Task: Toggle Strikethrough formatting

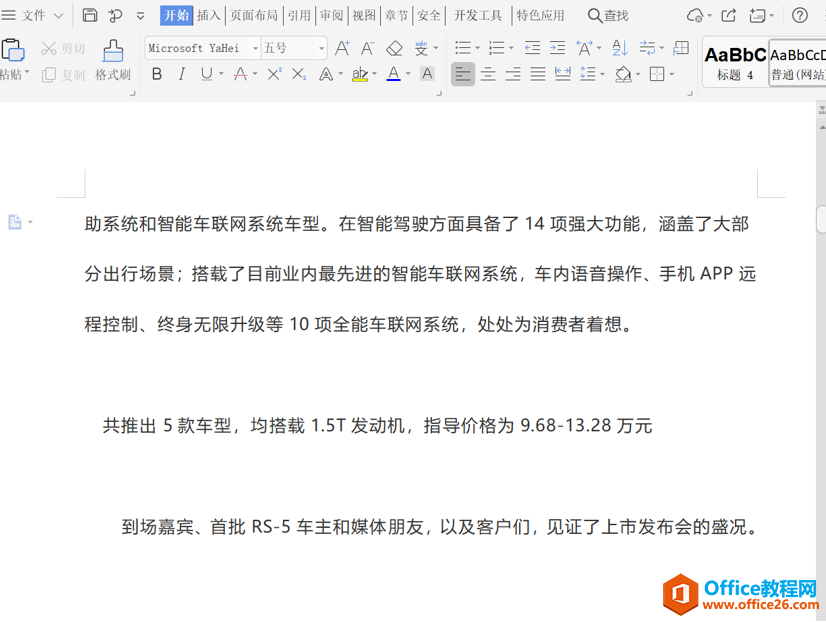Action: [x=241, y=74]
